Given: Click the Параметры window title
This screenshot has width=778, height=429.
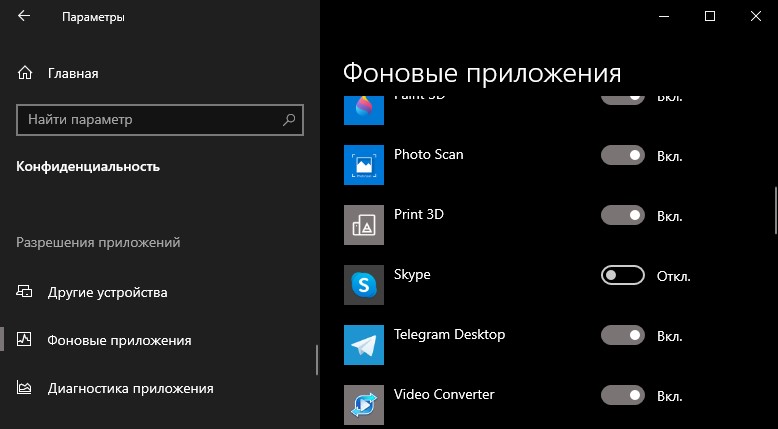Looking at the screenshot, I should (x=93, y=17).
